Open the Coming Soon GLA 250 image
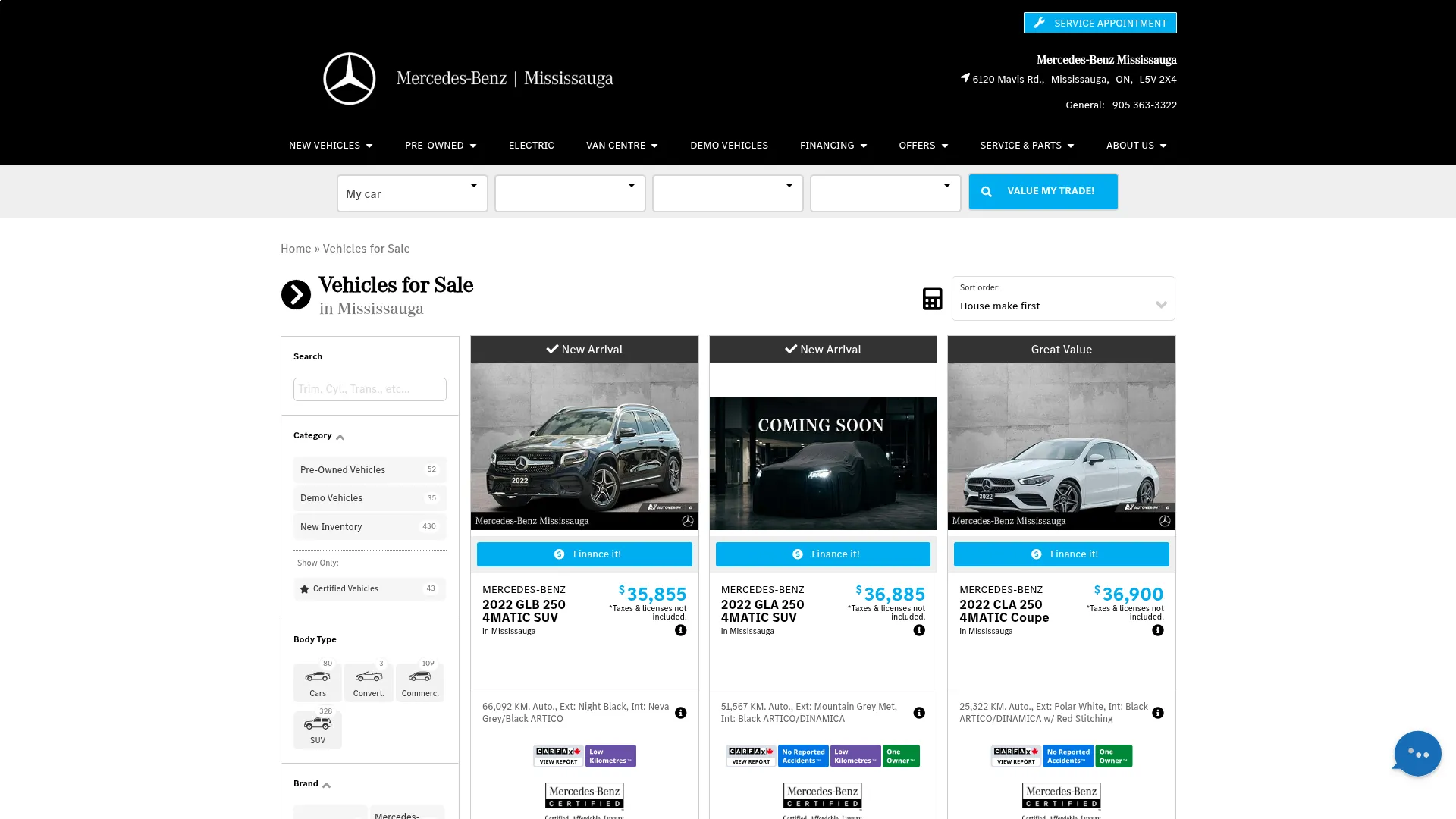Screen dimensions: 1456x819 pos(823,463)
